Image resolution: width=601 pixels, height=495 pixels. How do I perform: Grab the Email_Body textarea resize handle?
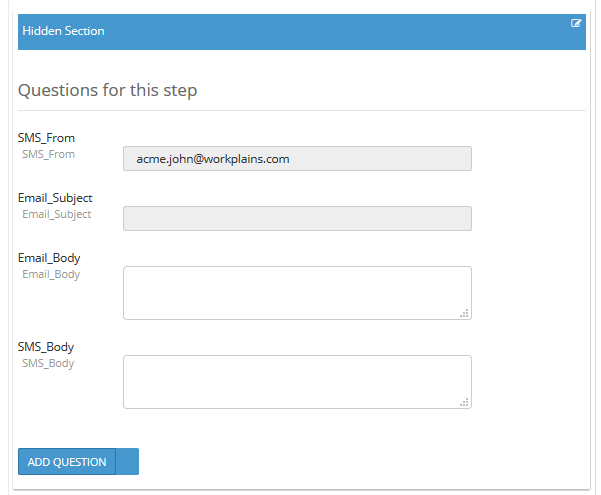click(464, 313)
